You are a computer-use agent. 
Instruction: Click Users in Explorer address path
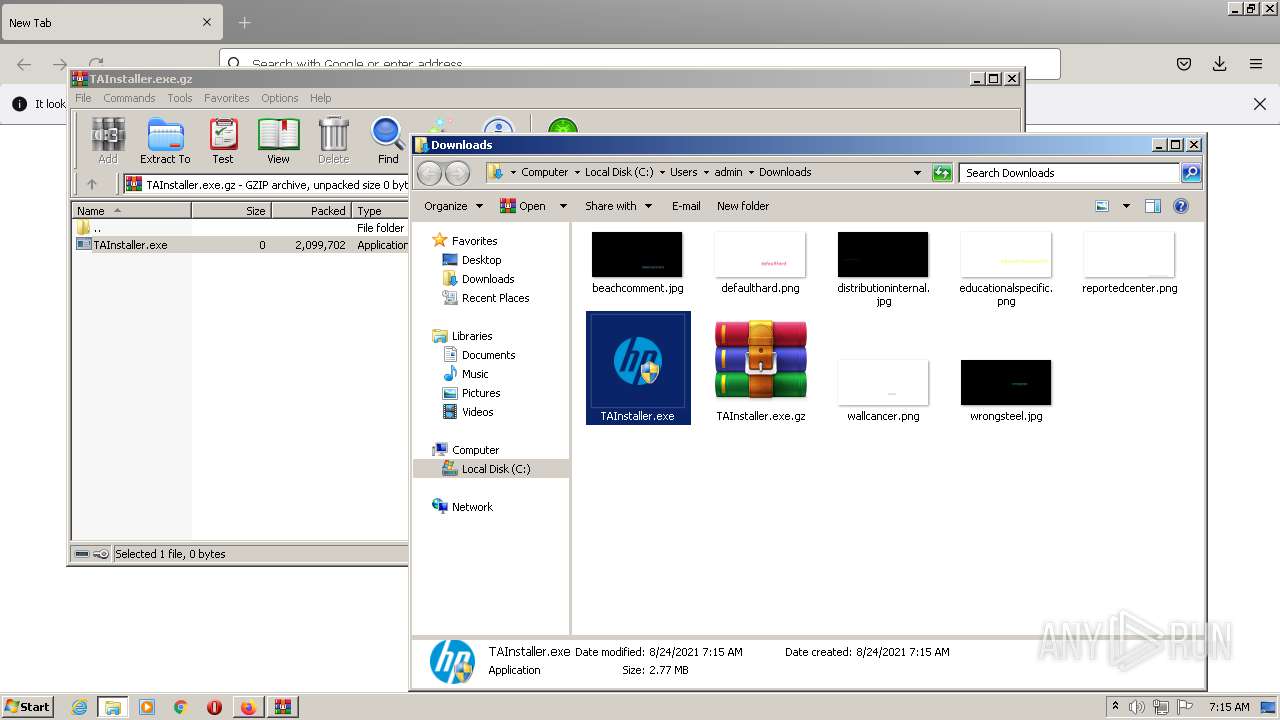click(x=684, y=172)
